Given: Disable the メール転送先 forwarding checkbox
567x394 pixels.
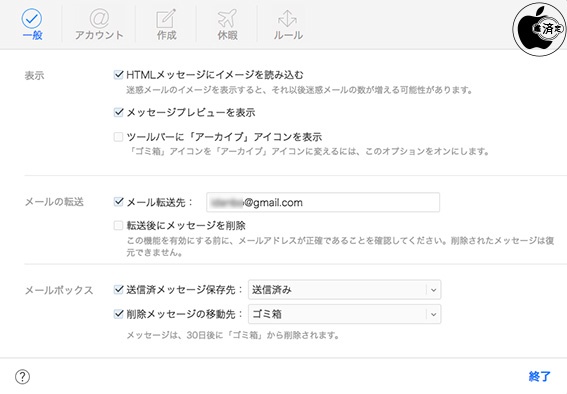Looking at the screenshot, I should click(x=119, y=202).
